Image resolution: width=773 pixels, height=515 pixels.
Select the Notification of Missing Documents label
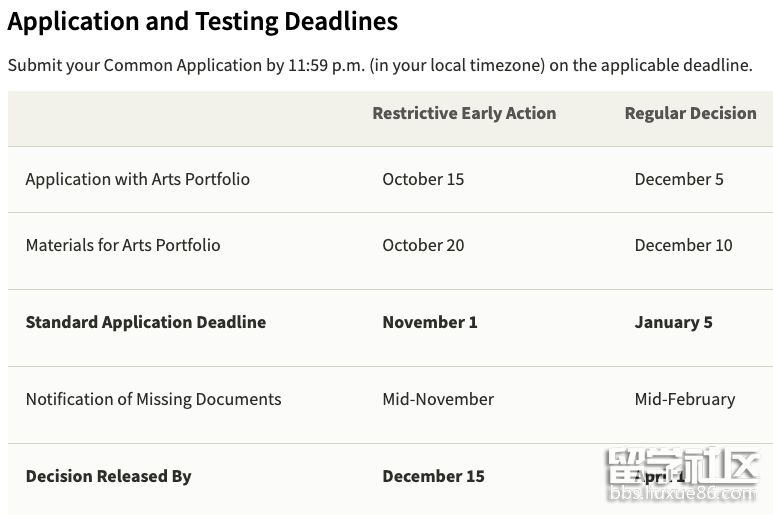pos(153,399)
